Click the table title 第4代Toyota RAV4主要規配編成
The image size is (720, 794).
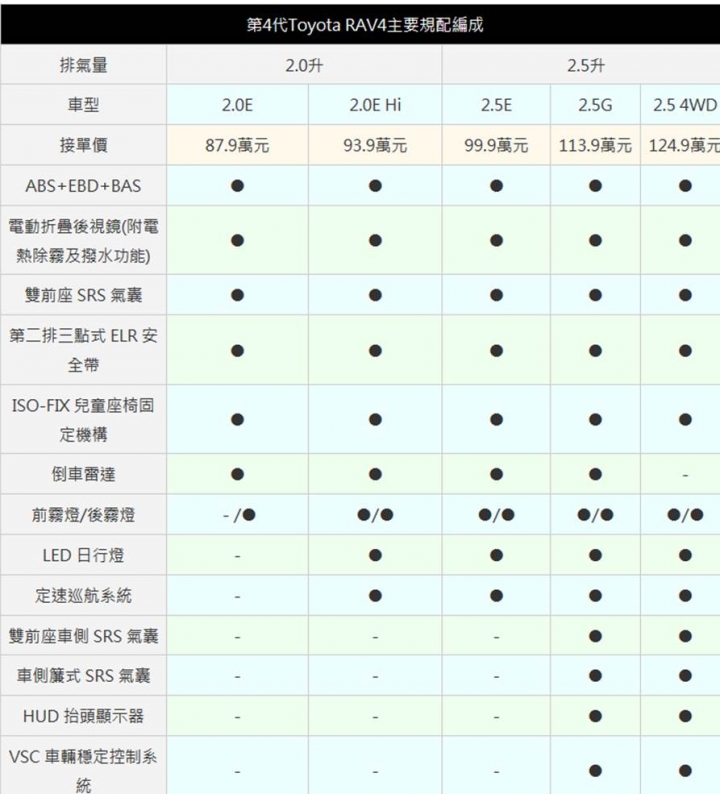[x=365, y=24]
